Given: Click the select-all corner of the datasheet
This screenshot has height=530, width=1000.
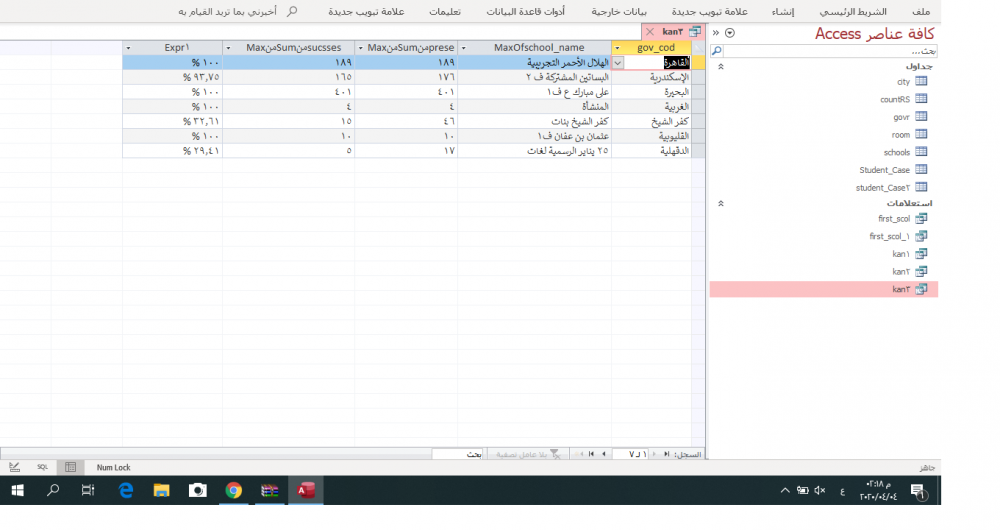Looking at the screenshot, I should click(x=698, y=48).
